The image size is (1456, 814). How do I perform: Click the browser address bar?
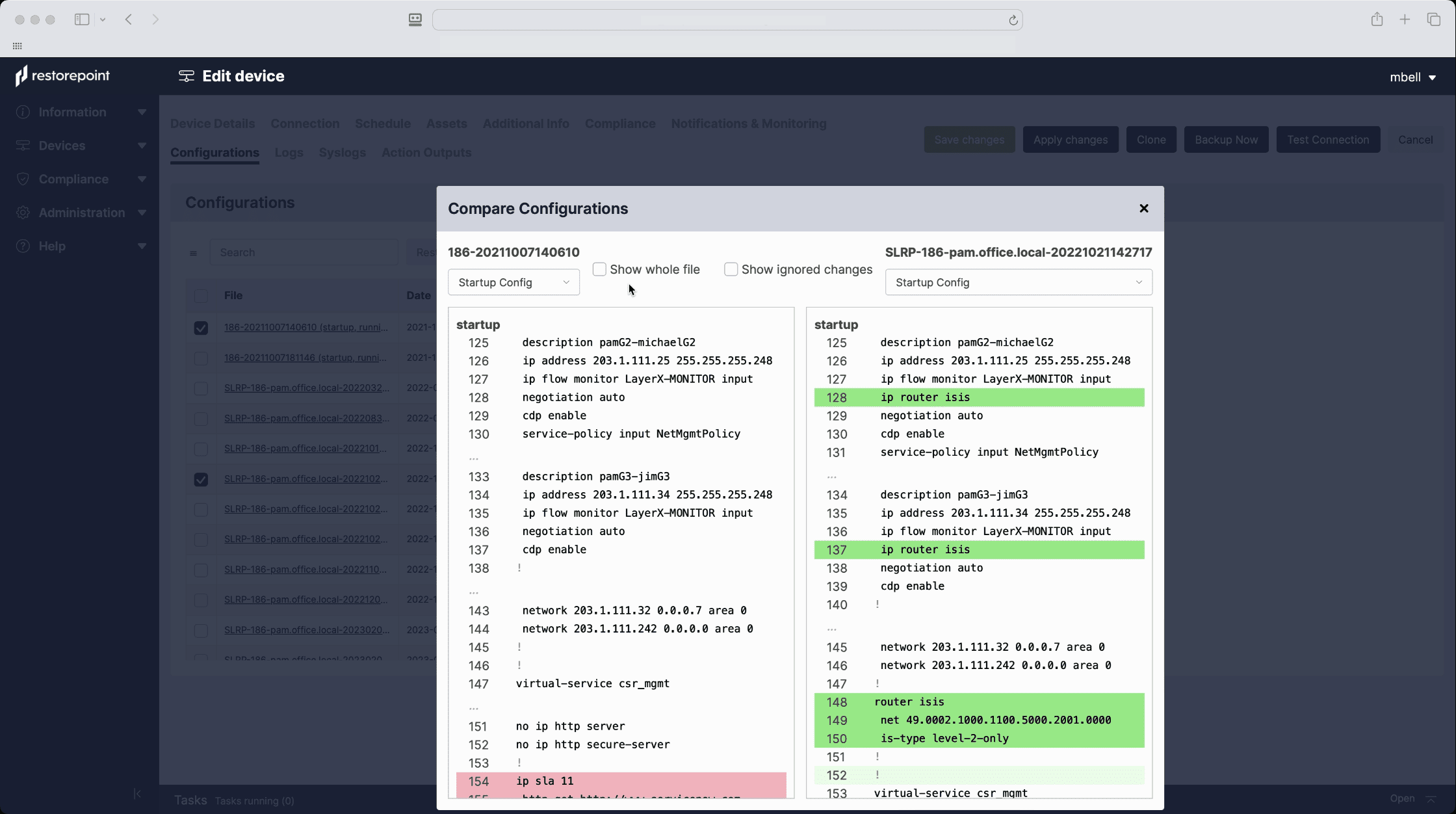coord(727,20)
